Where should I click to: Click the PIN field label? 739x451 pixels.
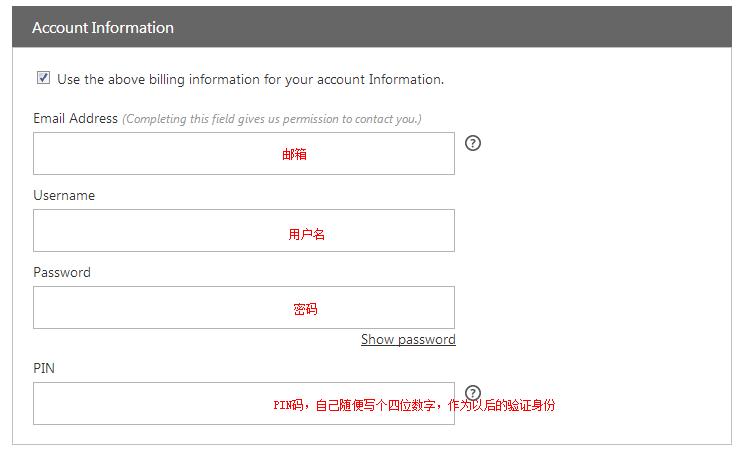click(x=44, y=368)
